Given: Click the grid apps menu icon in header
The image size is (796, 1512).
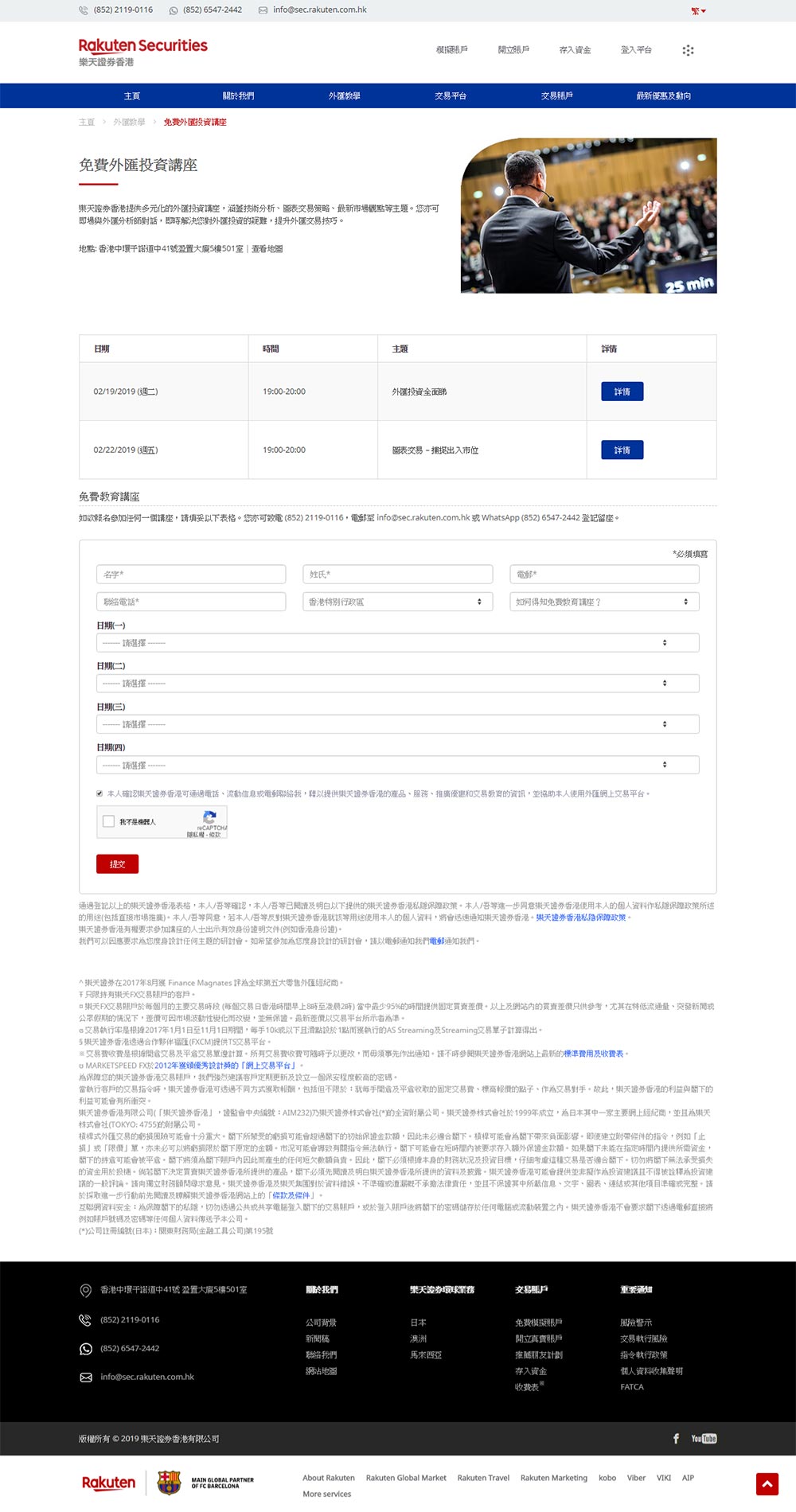Looking at the screenshot, I should point(688,50).
